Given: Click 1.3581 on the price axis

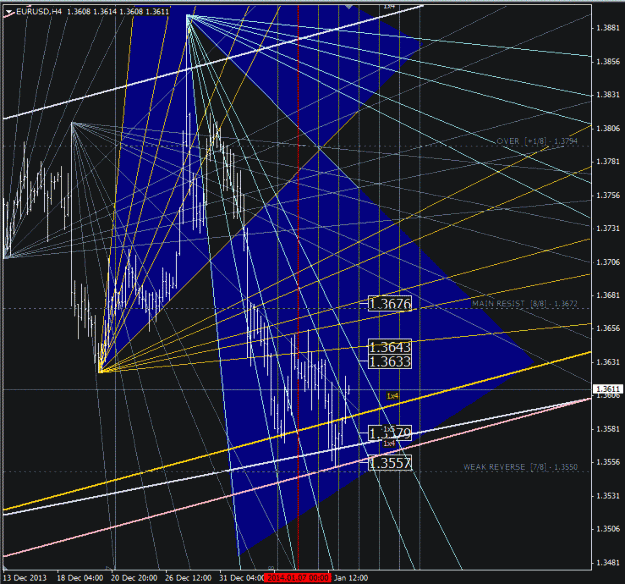Looking at the screenshot, I should [608, 429].
